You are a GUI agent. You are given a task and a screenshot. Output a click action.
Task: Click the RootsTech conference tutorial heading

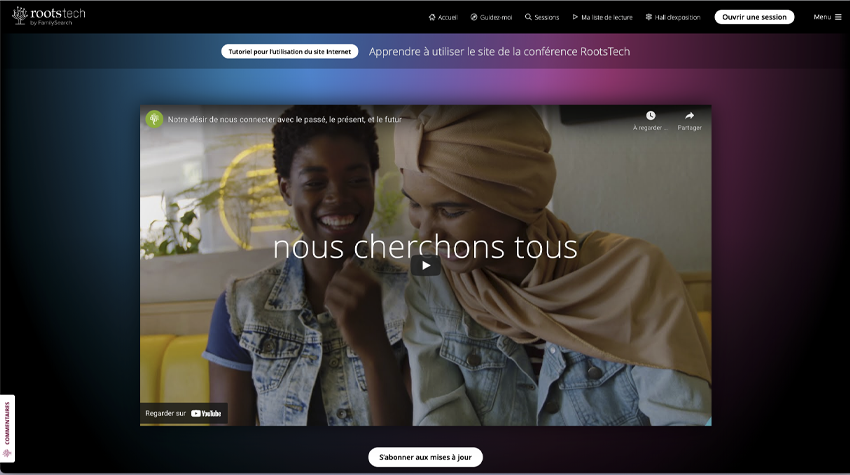coord(499,52)
